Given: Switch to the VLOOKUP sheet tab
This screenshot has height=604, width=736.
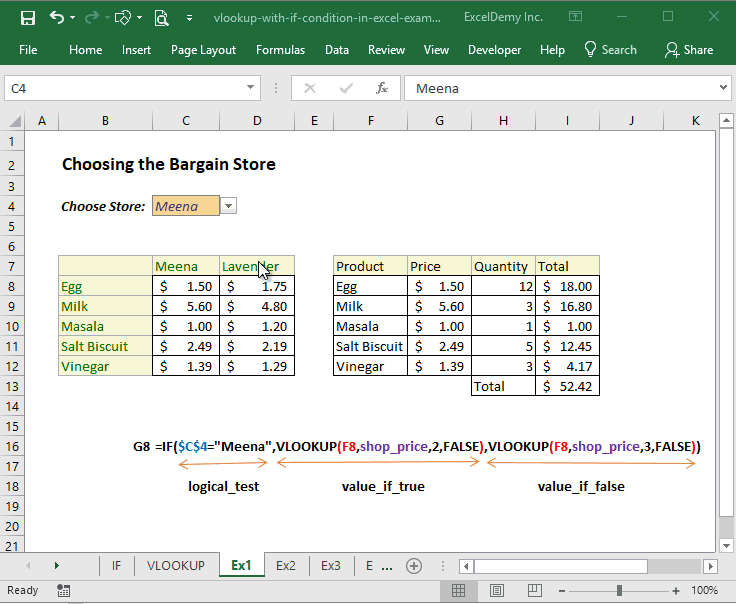Looking at the screenshot, I should point(175,565).
